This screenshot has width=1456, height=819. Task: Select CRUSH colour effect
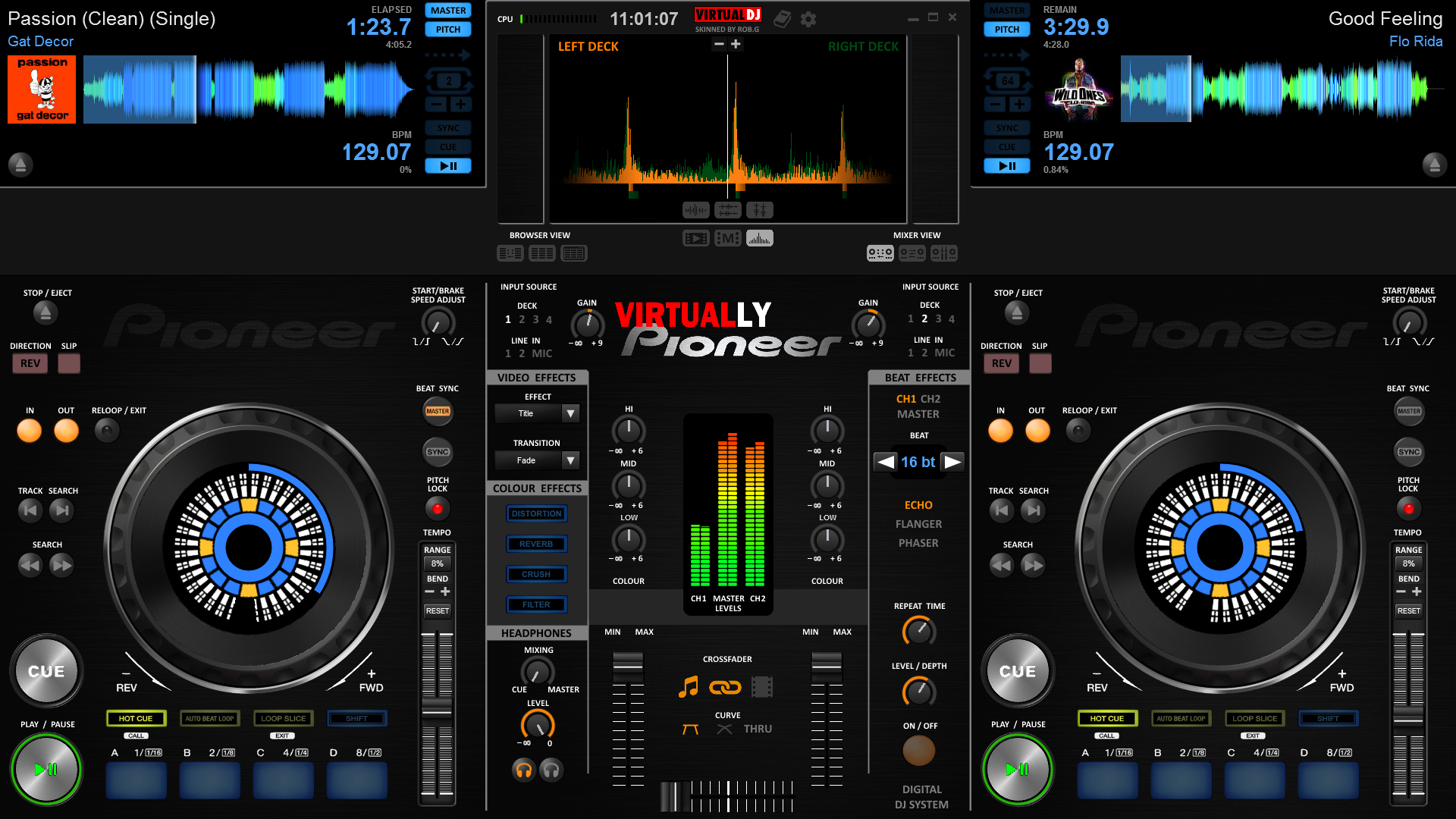pyautogui.click(x=534, y=573)
